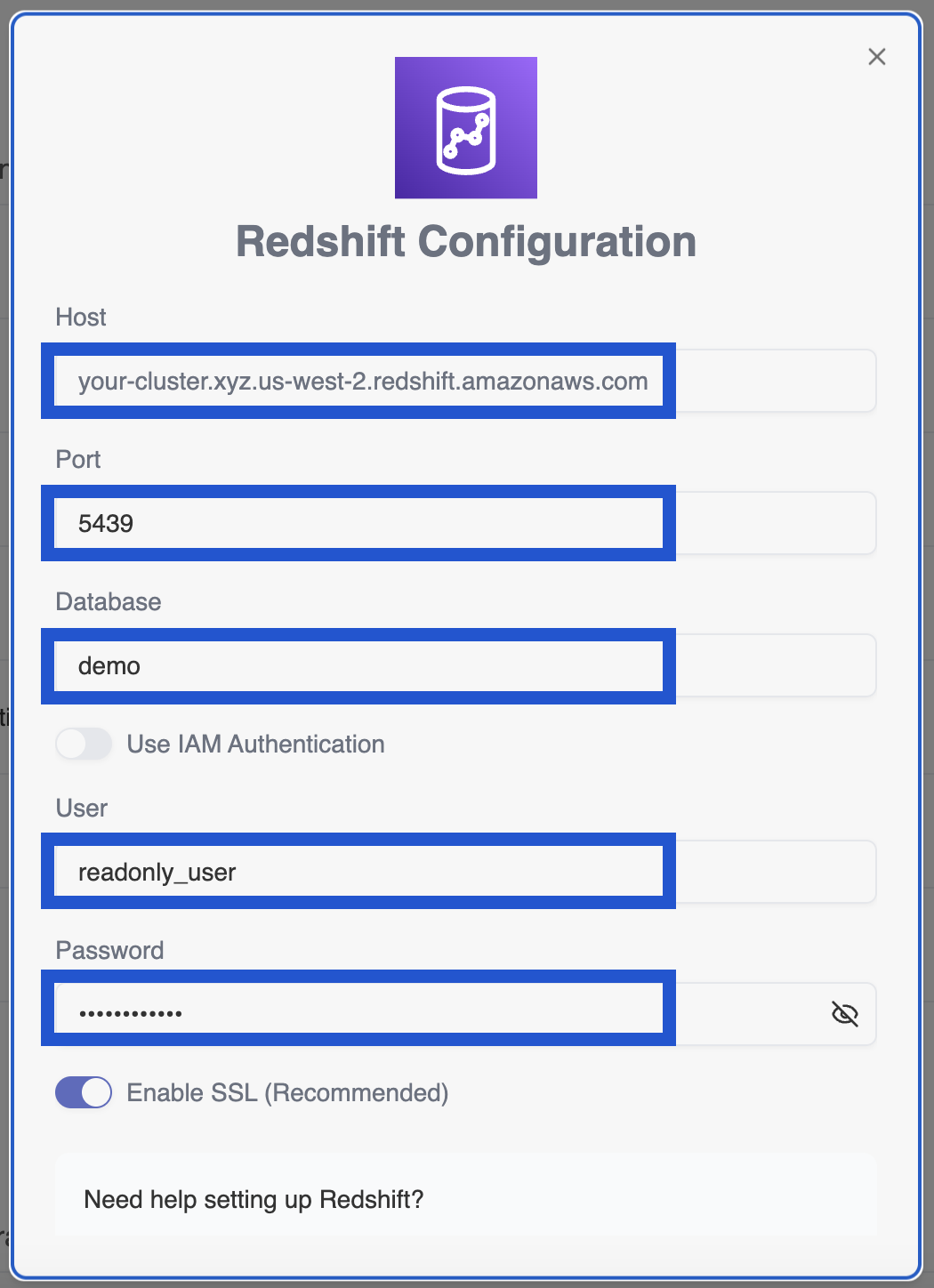Show the password using the eye icon
This screenshot has width=934, height=1288.
[x=844, y=1013]
